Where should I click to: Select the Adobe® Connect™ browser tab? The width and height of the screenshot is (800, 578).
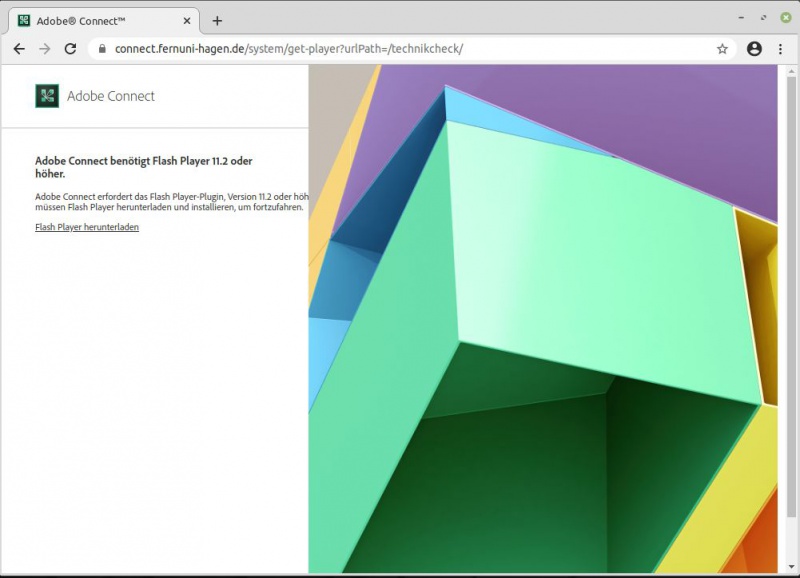[x=104, y=21]
